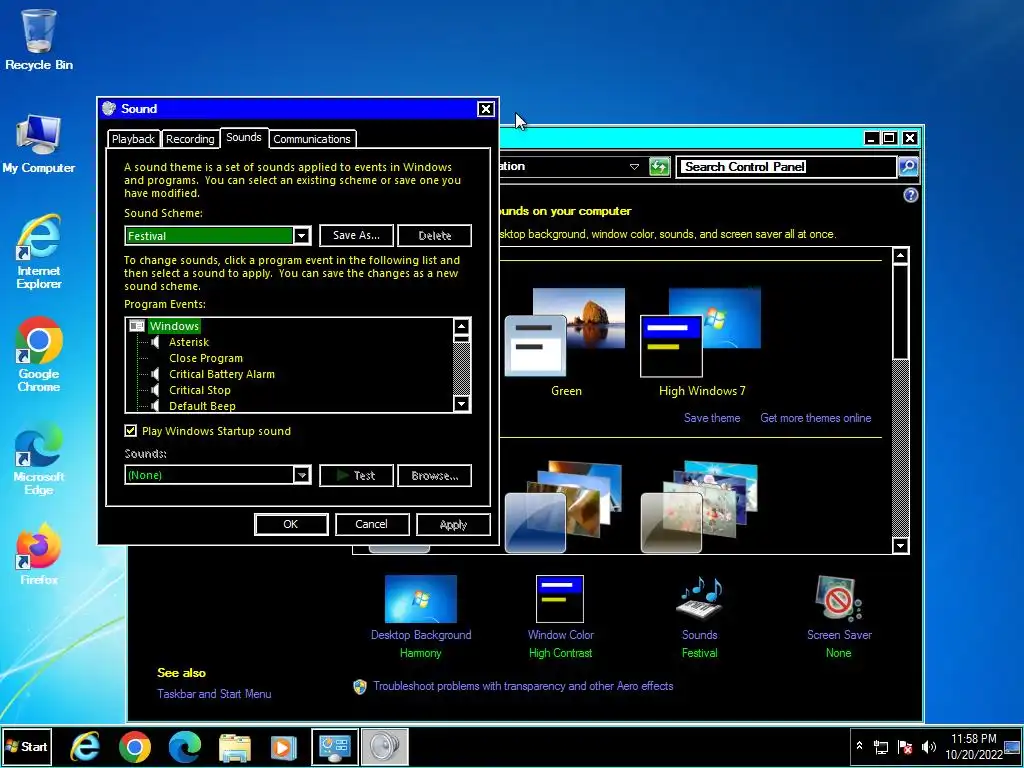
Task: Select the Critical Battery Alarm event
Action: click(221, 374)
